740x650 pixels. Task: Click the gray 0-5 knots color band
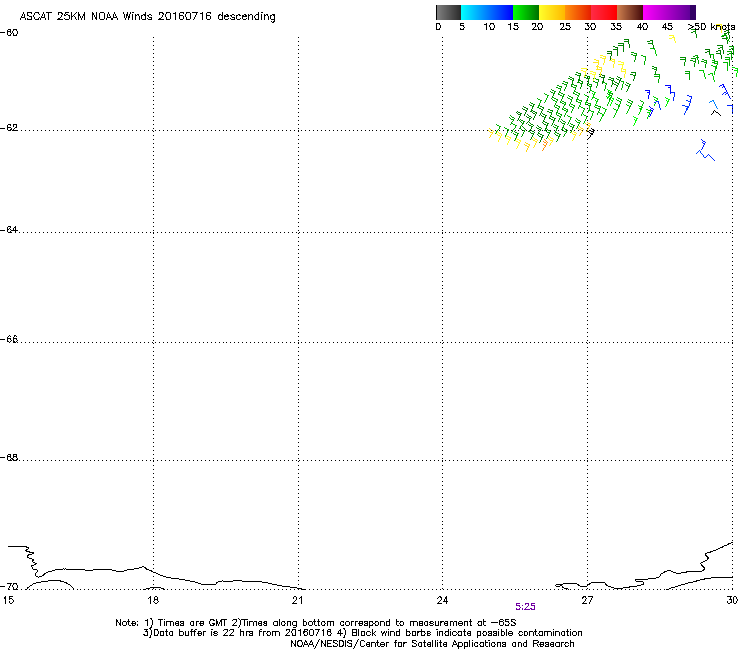click(x=448, y=12)
